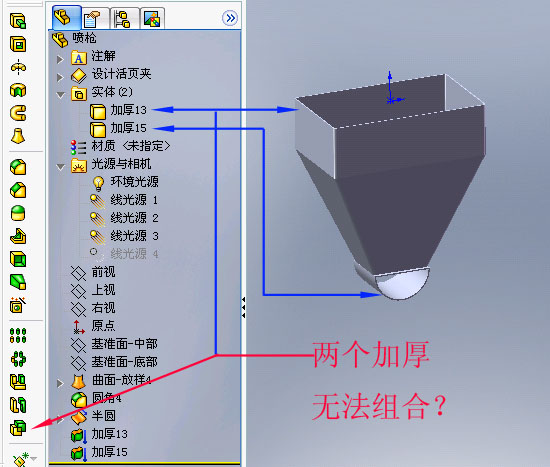Select the Rib tool
The image size is (550, 467).
click(18, 236)
